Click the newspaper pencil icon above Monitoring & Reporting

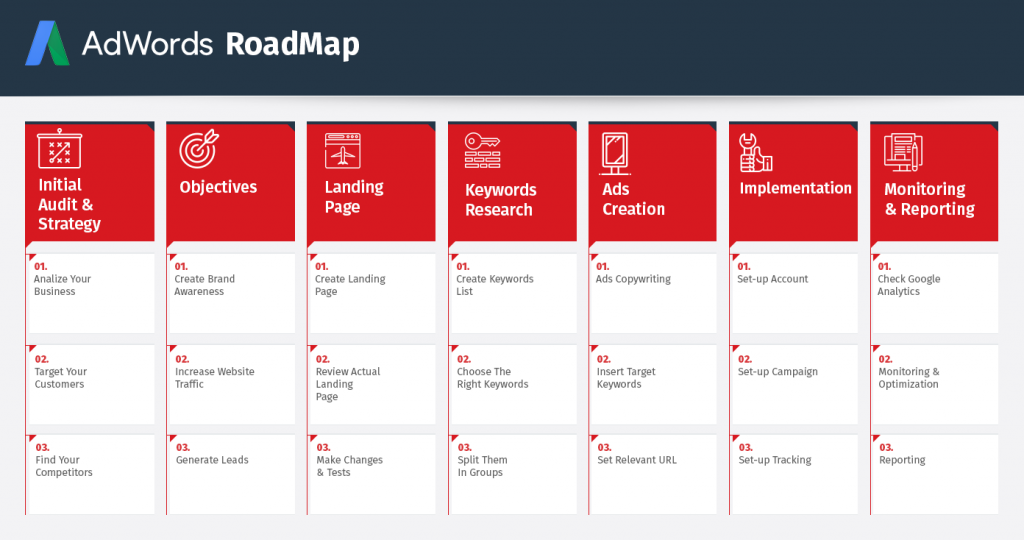(x=903, y=152)
